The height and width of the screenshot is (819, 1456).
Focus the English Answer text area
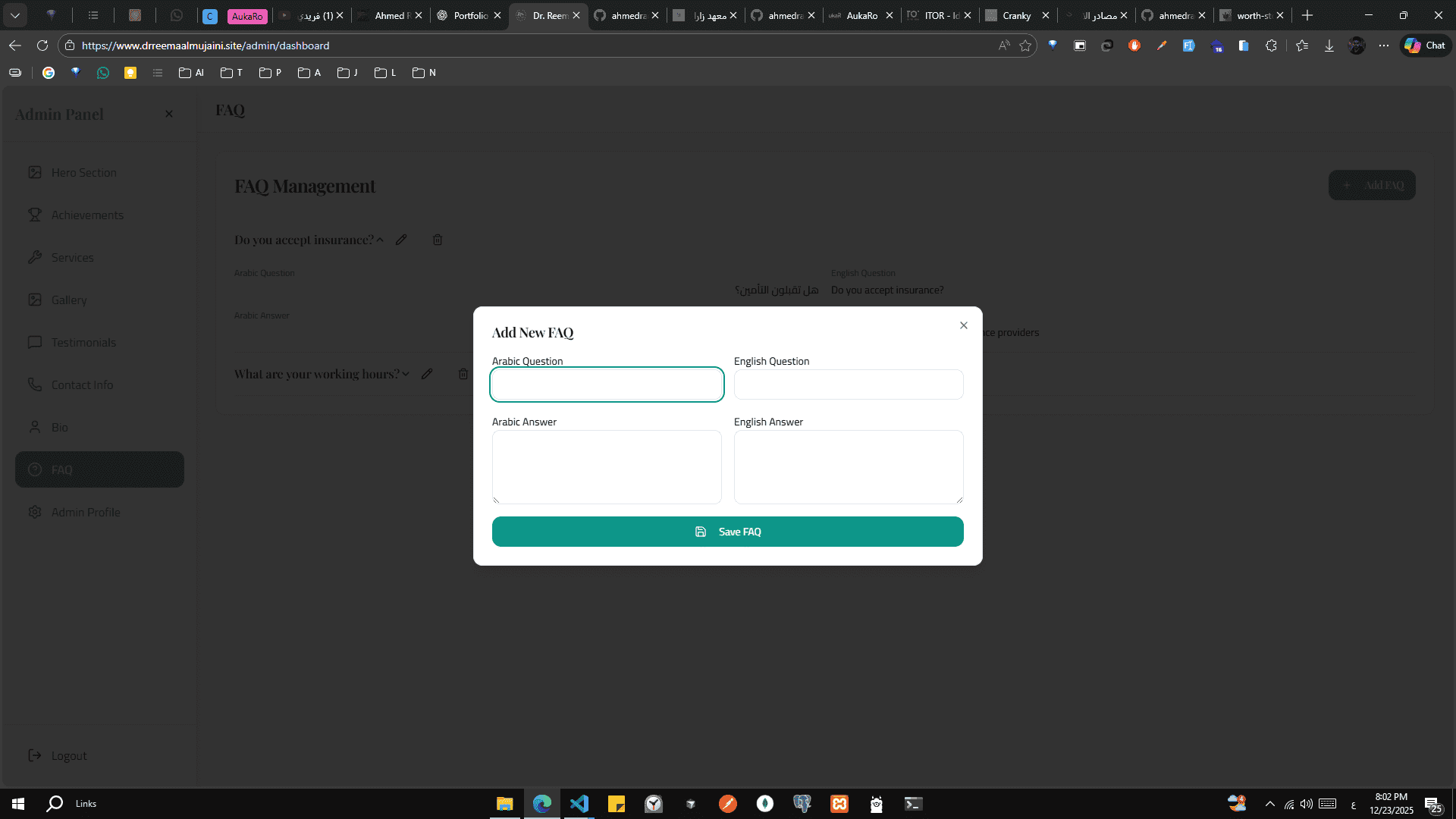coord(849,467)
